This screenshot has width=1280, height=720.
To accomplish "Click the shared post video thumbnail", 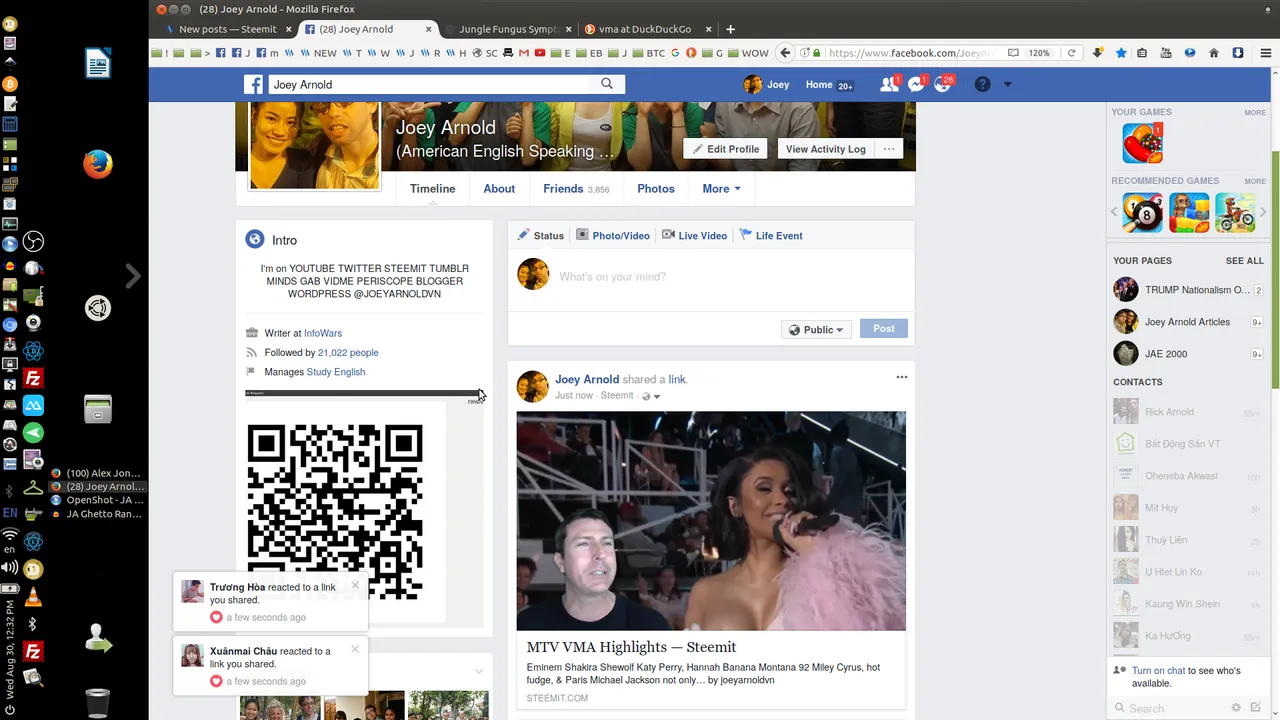I will coord(711,521).
